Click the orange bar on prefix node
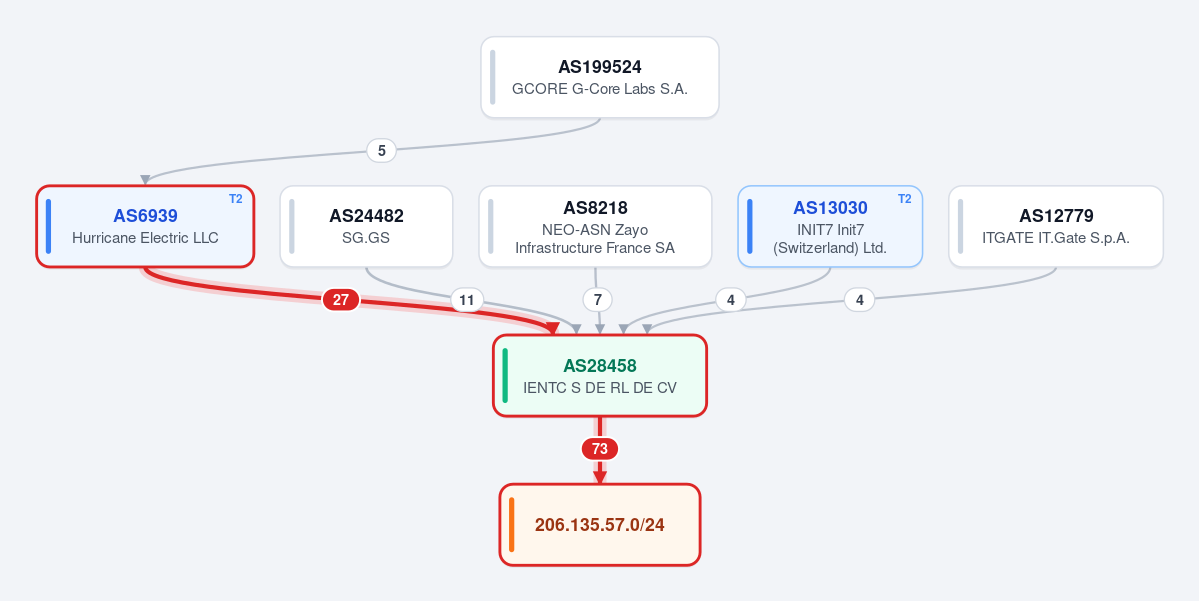1199x601 pixels. tap(512, 525)
